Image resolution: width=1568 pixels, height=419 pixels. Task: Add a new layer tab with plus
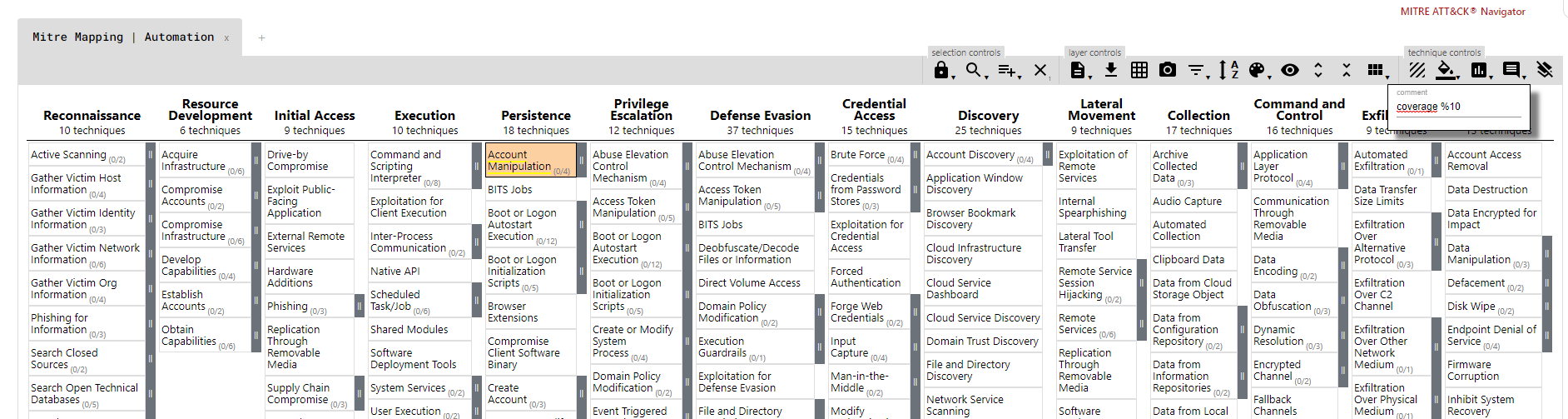tap(261, 37)
